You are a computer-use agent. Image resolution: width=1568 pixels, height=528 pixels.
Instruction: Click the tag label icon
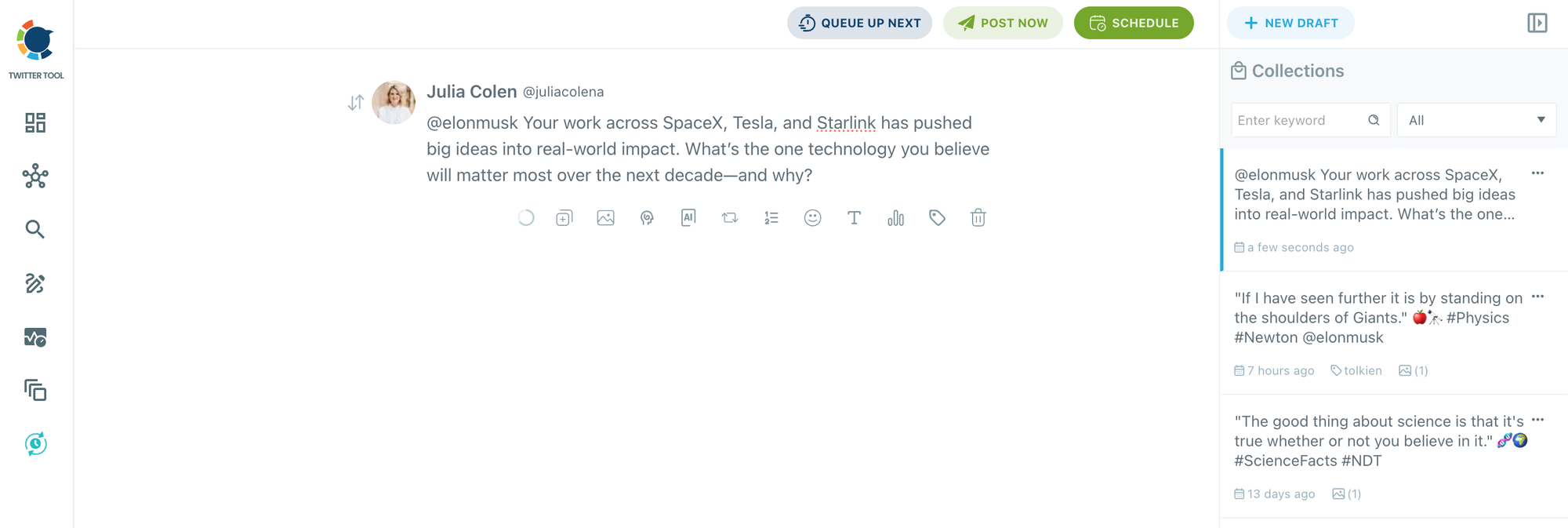pyautogui.click(x=937, y=218)
